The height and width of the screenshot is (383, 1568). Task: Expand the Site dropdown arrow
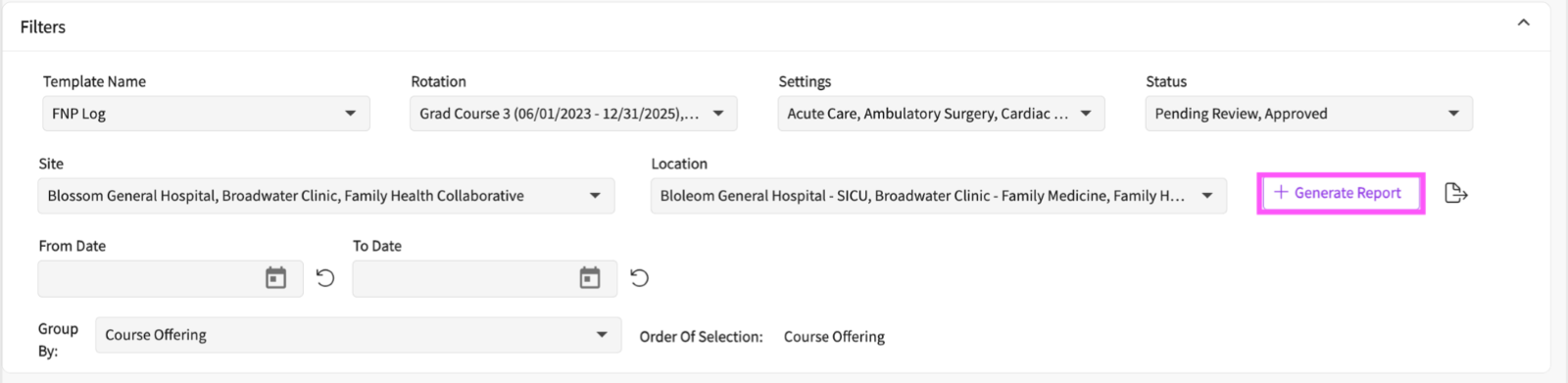[x=595, y=196]
